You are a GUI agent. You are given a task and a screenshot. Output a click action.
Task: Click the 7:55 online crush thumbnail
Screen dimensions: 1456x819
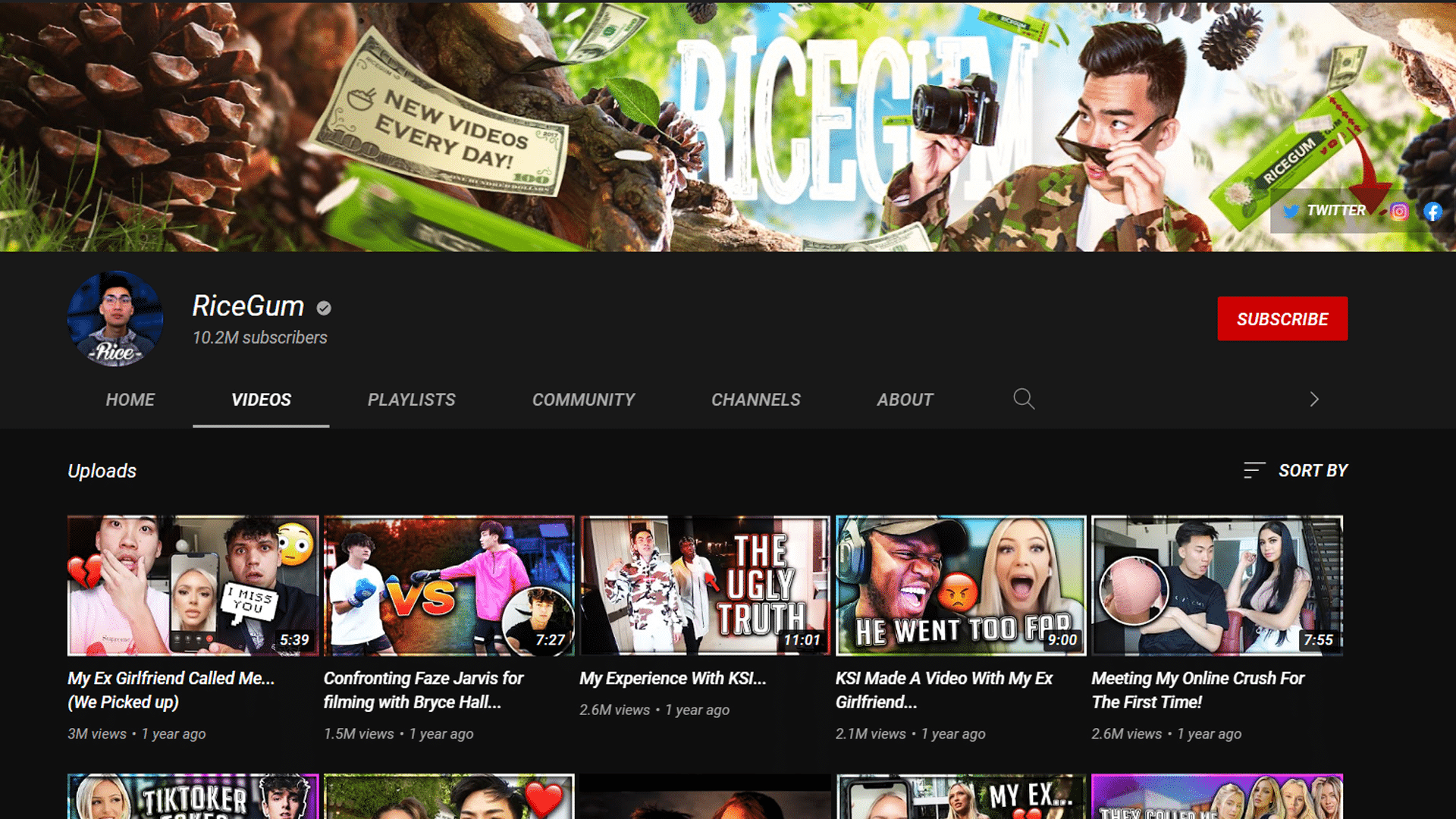click(x=1217, y=585)
